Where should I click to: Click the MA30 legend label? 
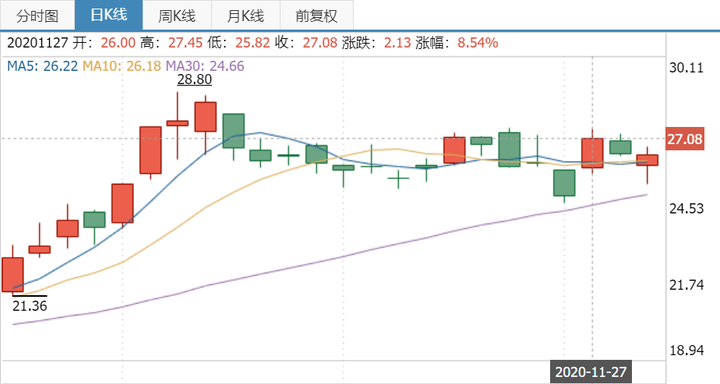[x=205, y=66]
